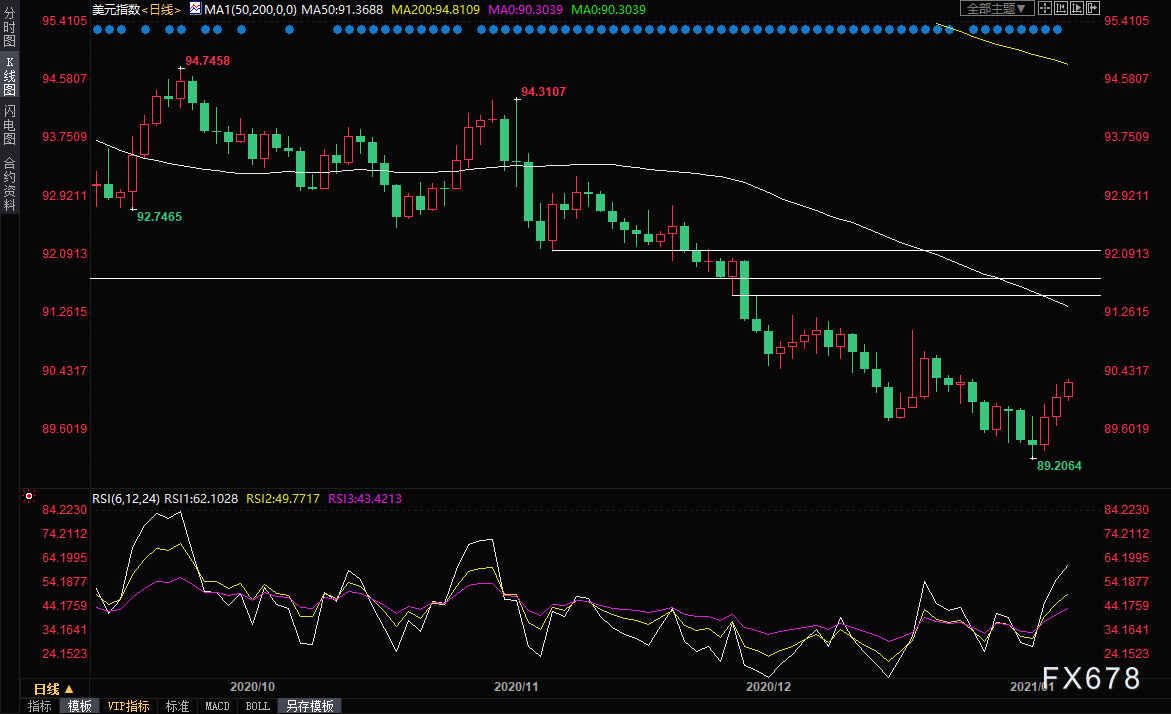The width and height of the screenshot is (1171, 714).
Task: Toggle the 模板 tab at bottom
Action: [79, 706]
